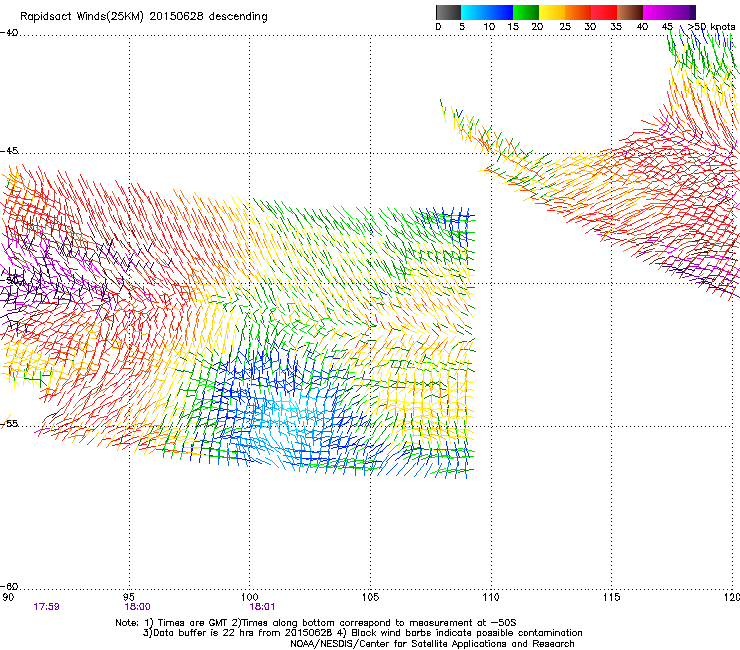Click the red 30-35 knots legend swatch
Image resolution: width=740 pixels, height=650 pixels.
pyautogui.click(x=604, y=12)
